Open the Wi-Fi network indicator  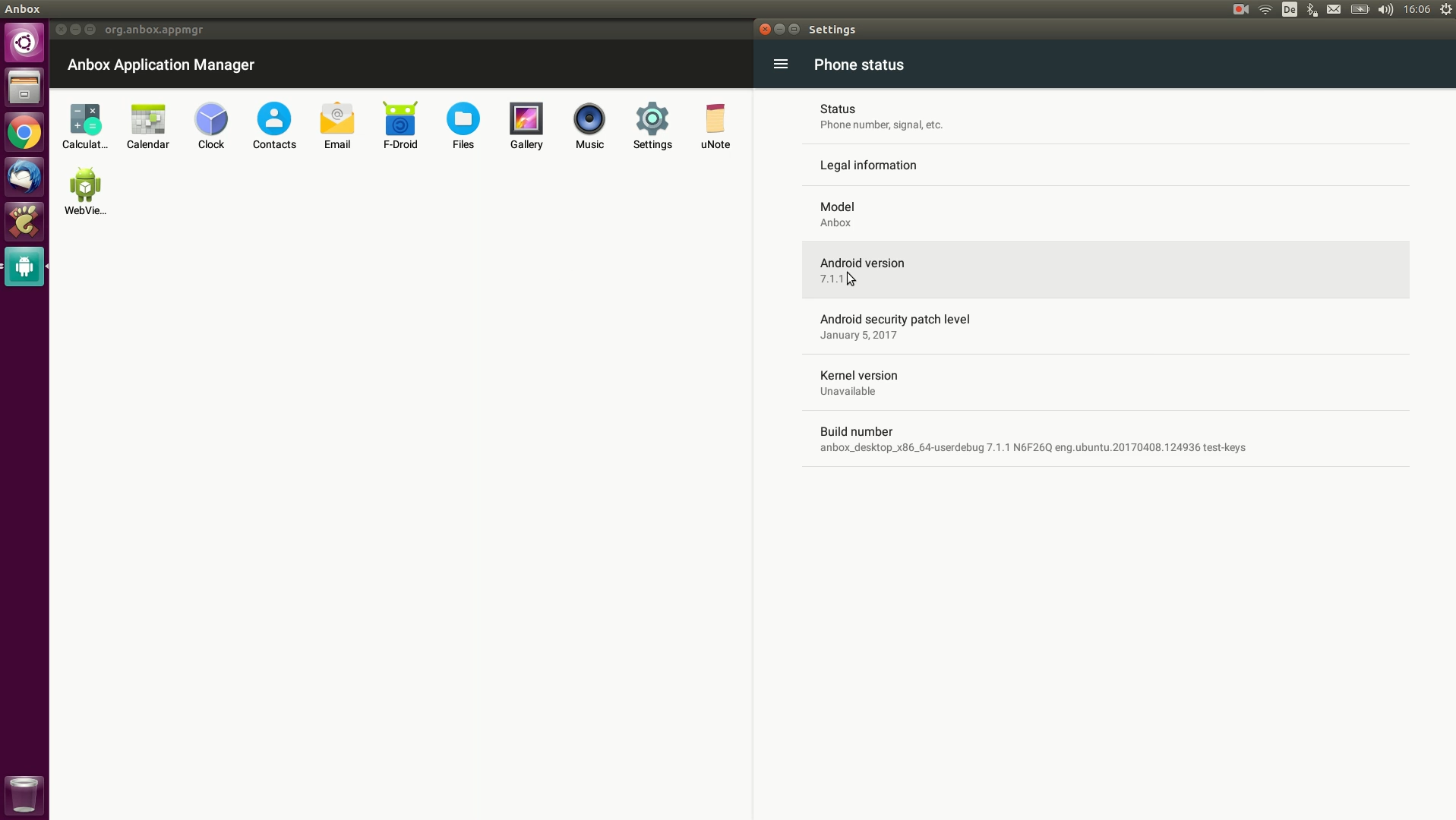point(1265,9)
